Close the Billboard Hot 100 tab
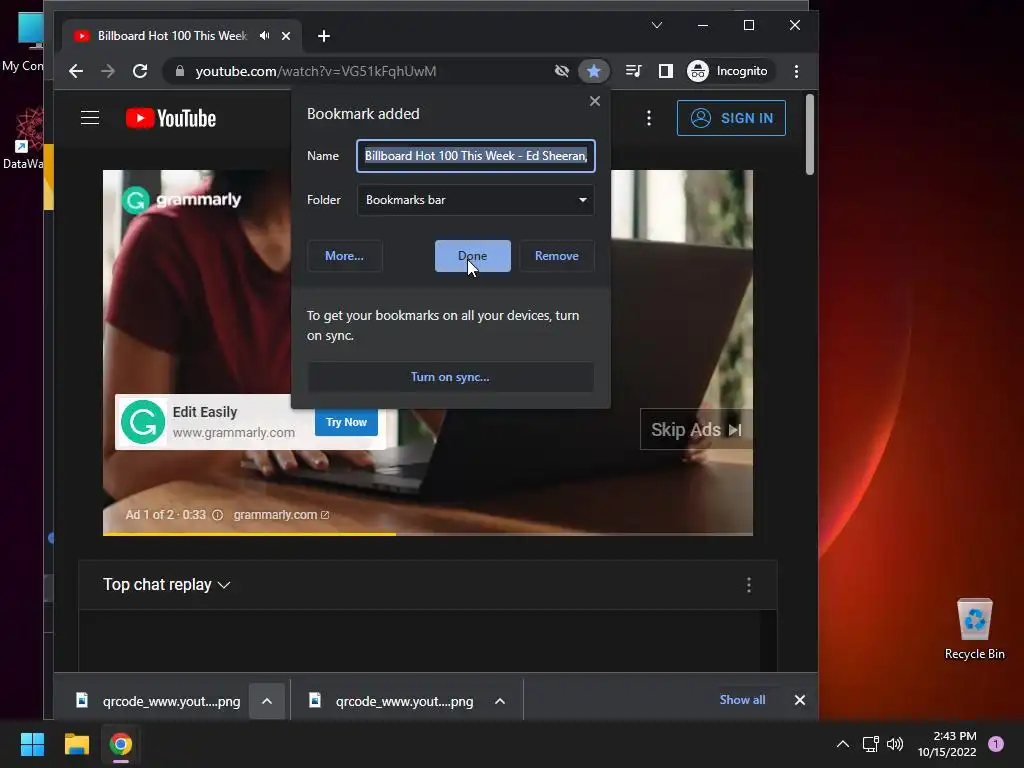Image resolution: width=1024 pixels, height=768 pixels. 286,36
